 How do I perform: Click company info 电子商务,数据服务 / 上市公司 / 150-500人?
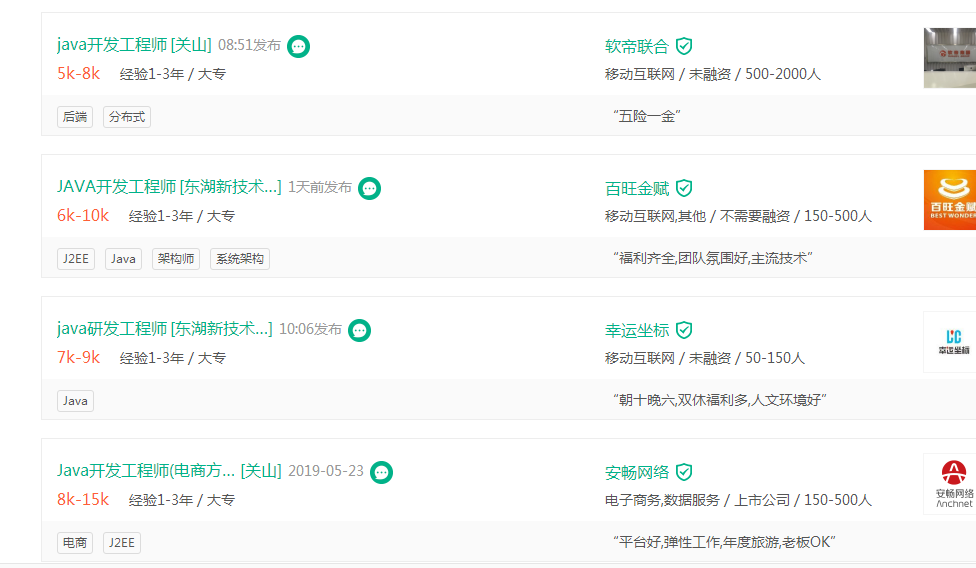(x=738, y=500)
